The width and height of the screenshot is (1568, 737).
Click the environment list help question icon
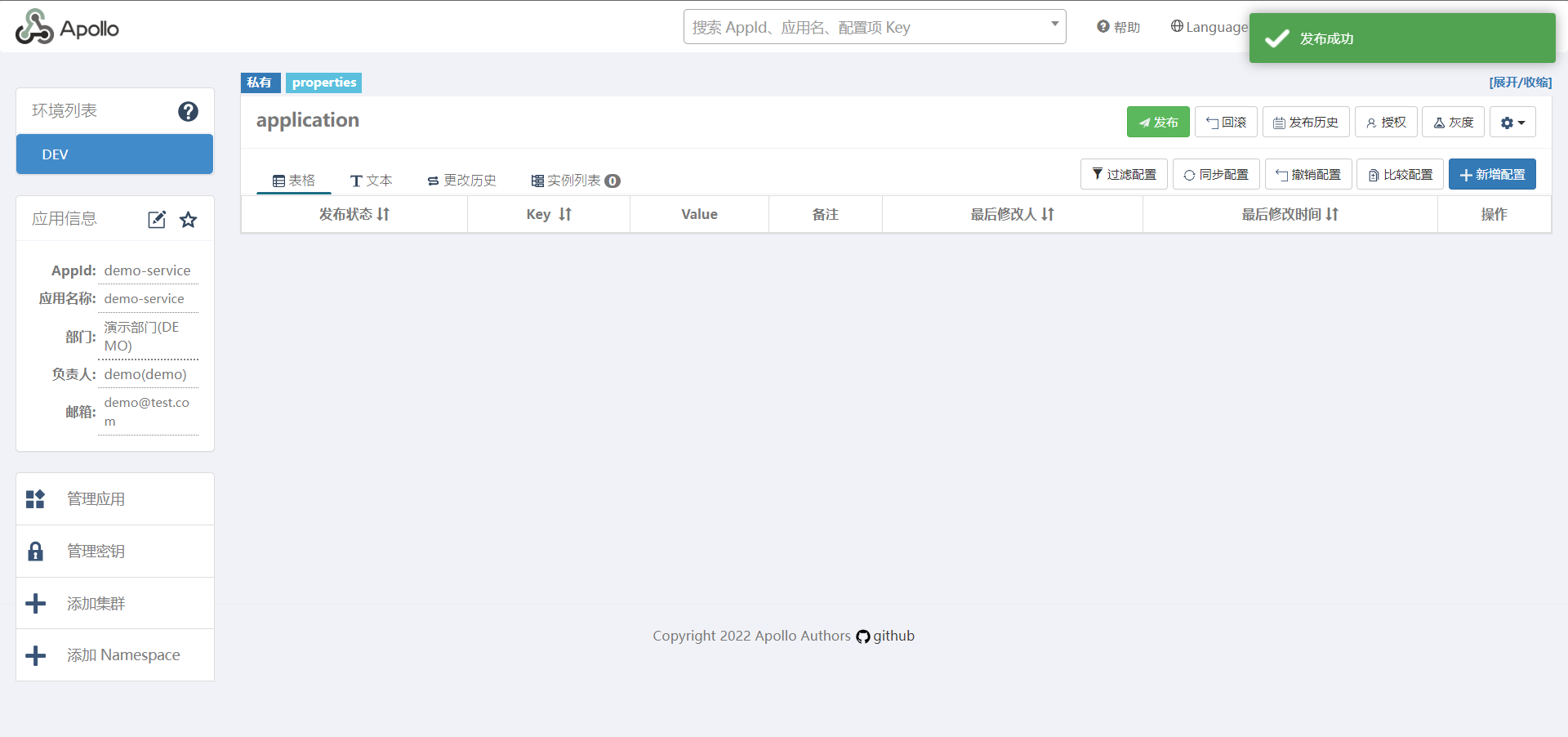pos(188,111)
